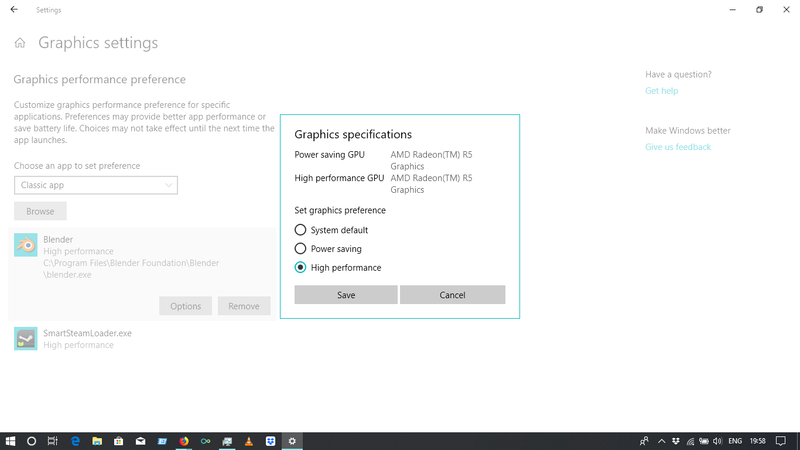
Task: Click the Blender app icon in list
Action: (26, 245)
